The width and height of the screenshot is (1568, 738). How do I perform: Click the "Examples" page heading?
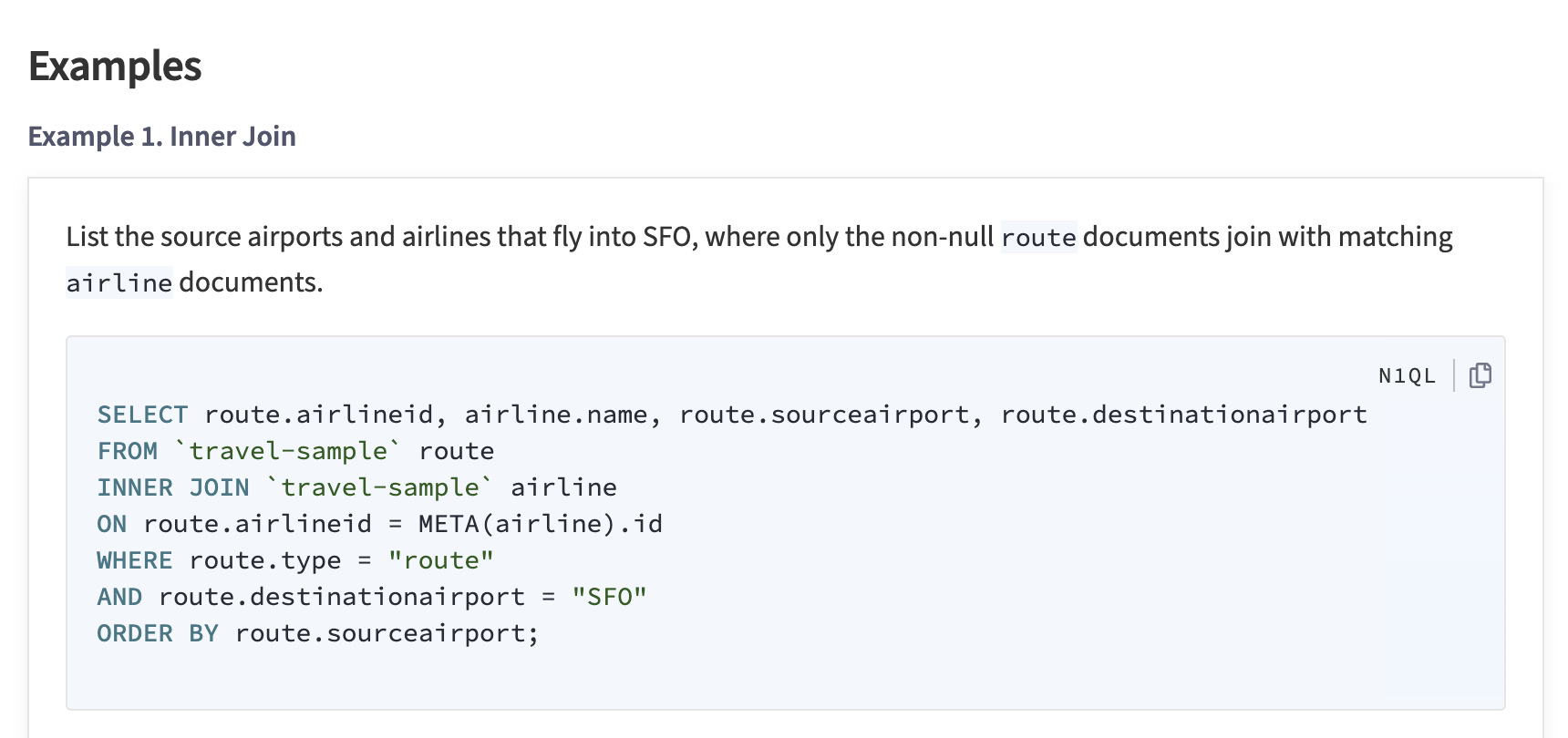[115, 66]
